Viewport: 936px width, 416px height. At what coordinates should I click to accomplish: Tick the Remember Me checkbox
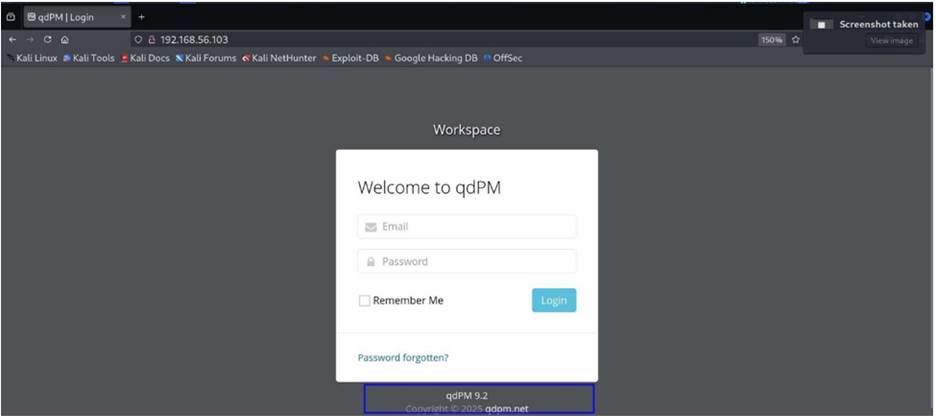pos(364,300)
